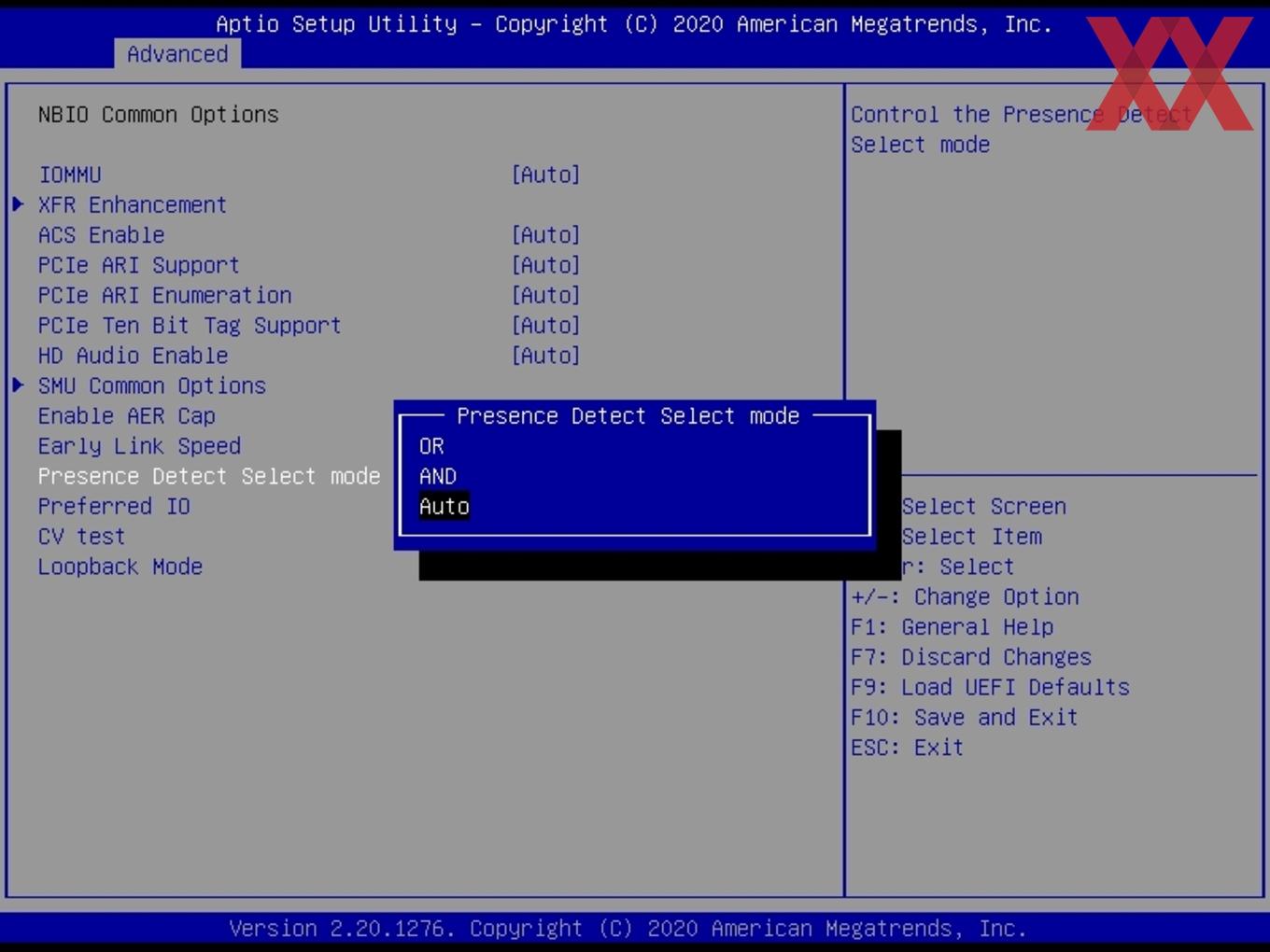Viewport: 1270px width, 952px height.
Task: Click the F7: Discard Changes hint
Action: click(x=971, y=657)
